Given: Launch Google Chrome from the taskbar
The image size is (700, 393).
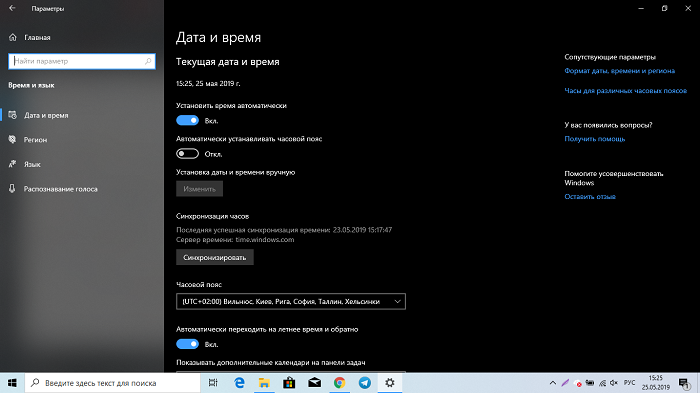Looking at the screenshot, I should pyautogui.click(x=340, y=383).
